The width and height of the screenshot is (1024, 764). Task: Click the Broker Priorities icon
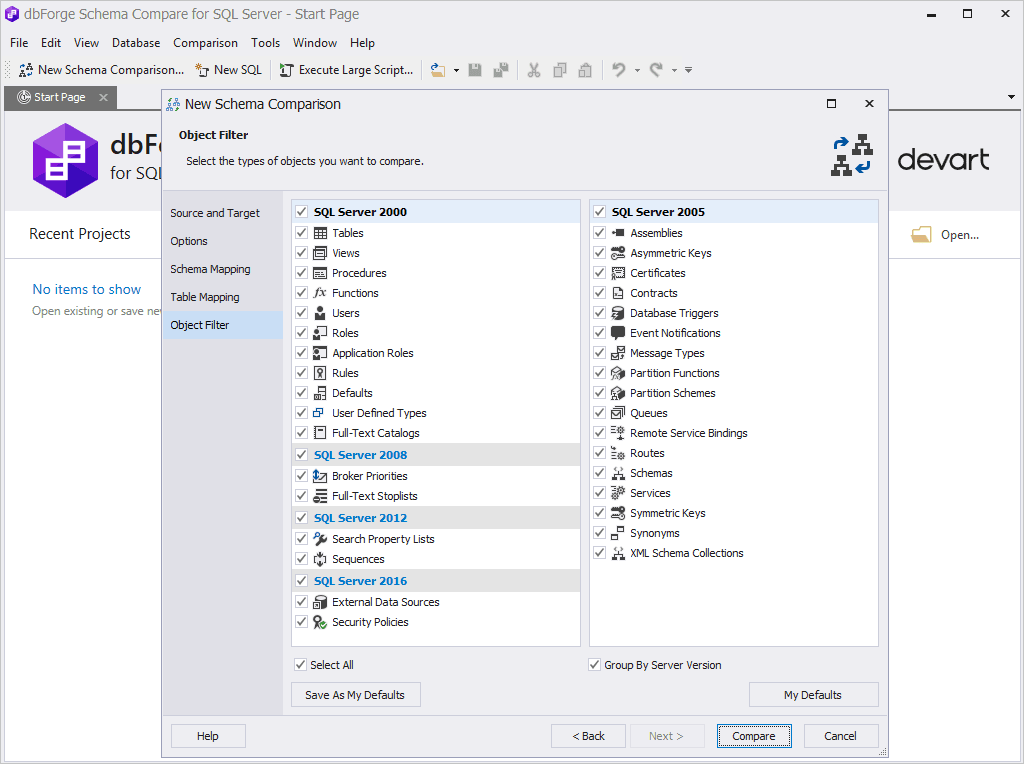coord(320,476)
